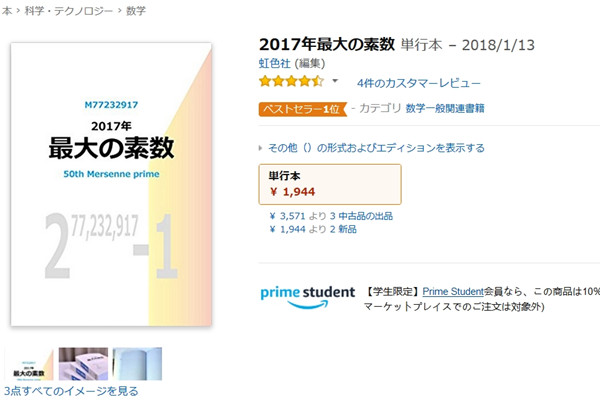Expand the rating dropdown arrow
This screenshot has width=600, height=400.
(x=335, y=81)
